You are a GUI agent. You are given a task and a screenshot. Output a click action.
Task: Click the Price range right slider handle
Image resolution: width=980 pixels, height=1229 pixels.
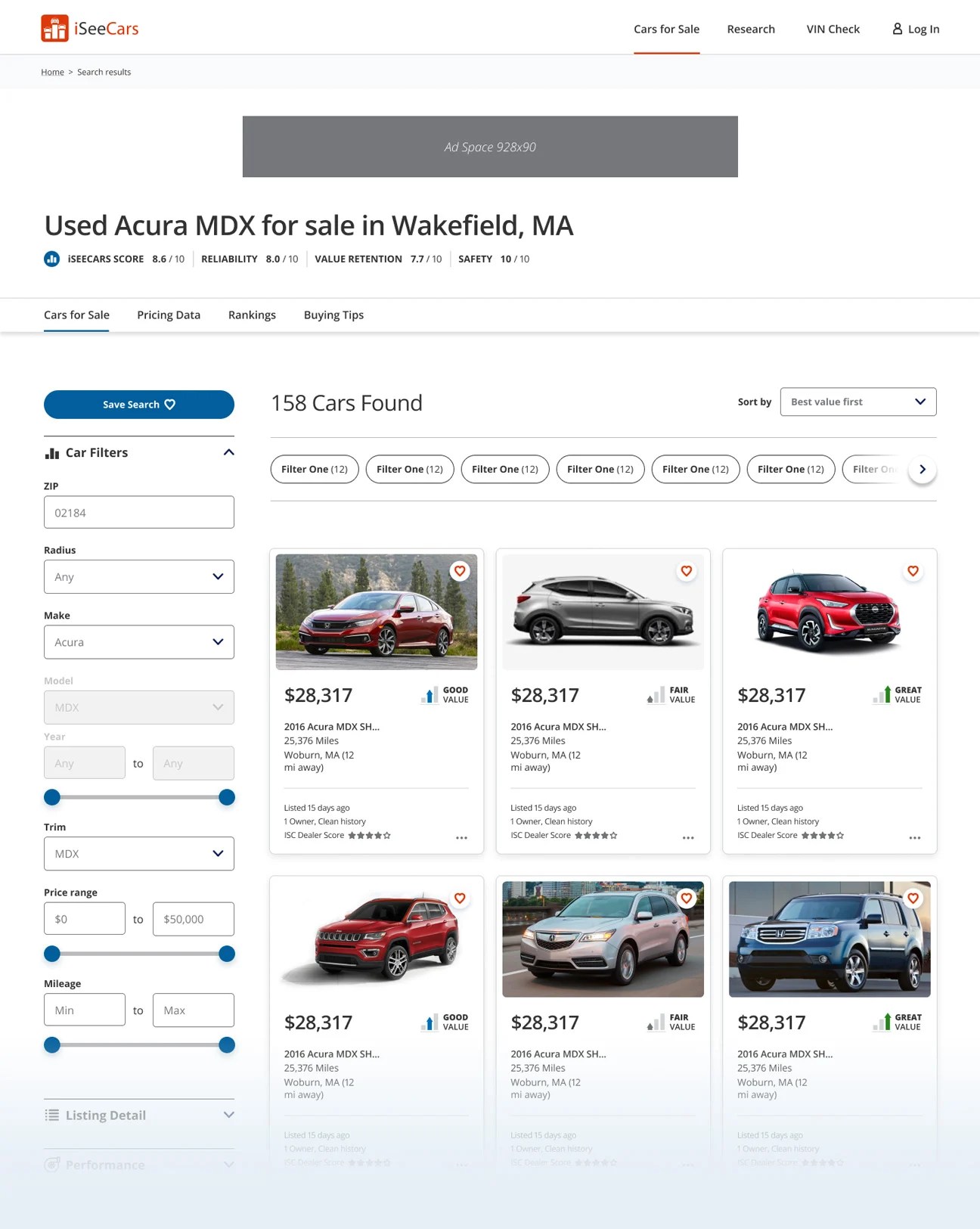click(227, 954)
